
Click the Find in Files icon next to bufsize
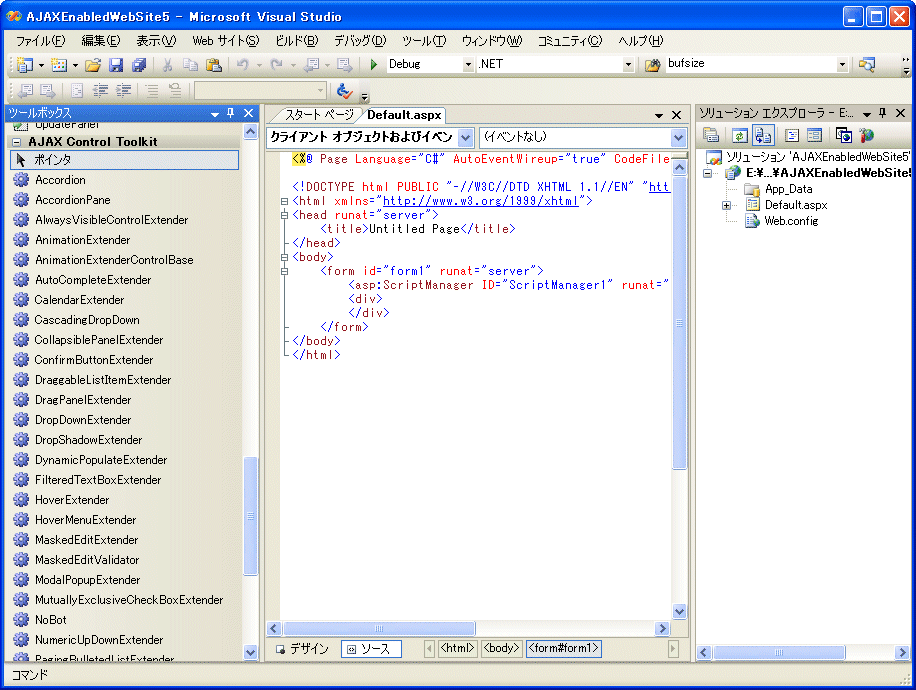(653, 65)
